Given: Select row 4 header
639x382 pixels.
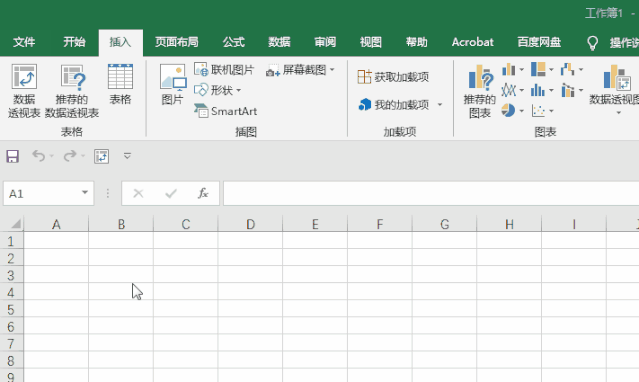Looking at the screenshot, I should point(11,292).
